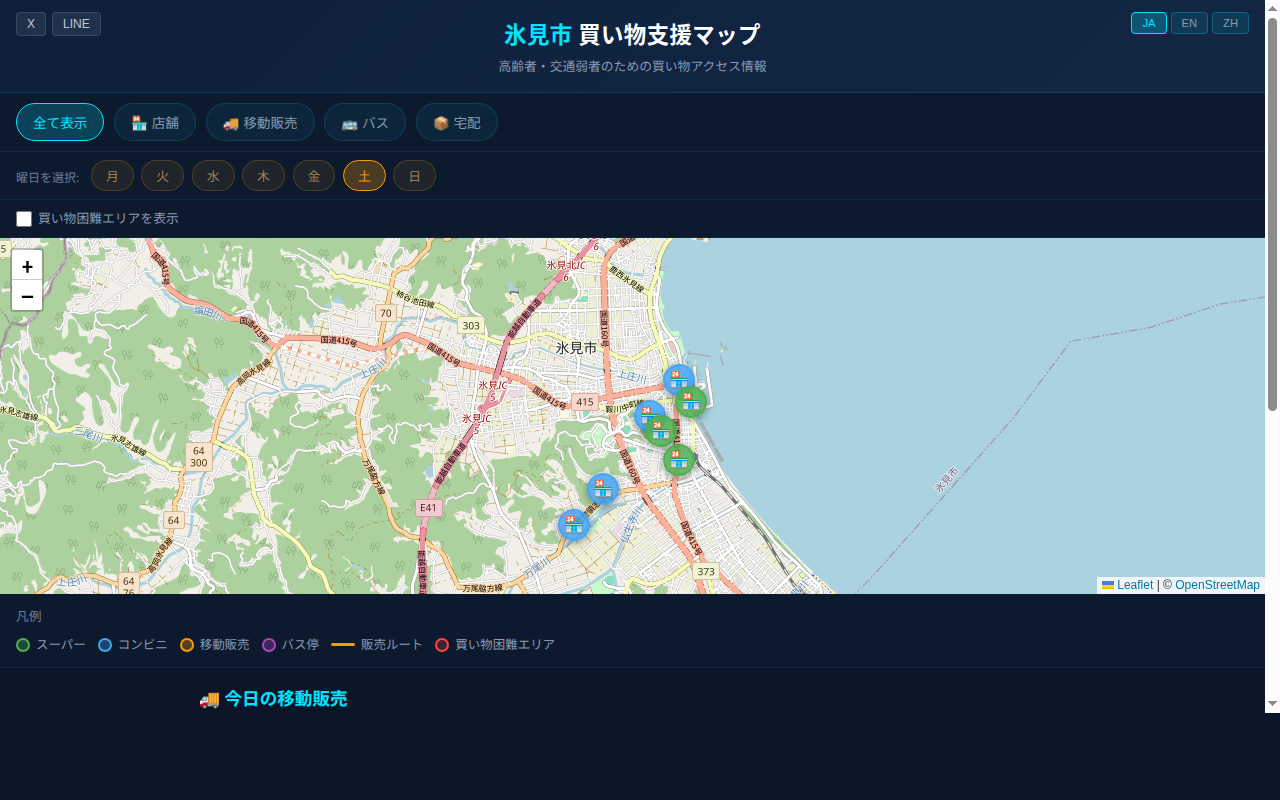The image size is (1280, 800).
Task: Zoom in on the map
Action: coord(27,266)
